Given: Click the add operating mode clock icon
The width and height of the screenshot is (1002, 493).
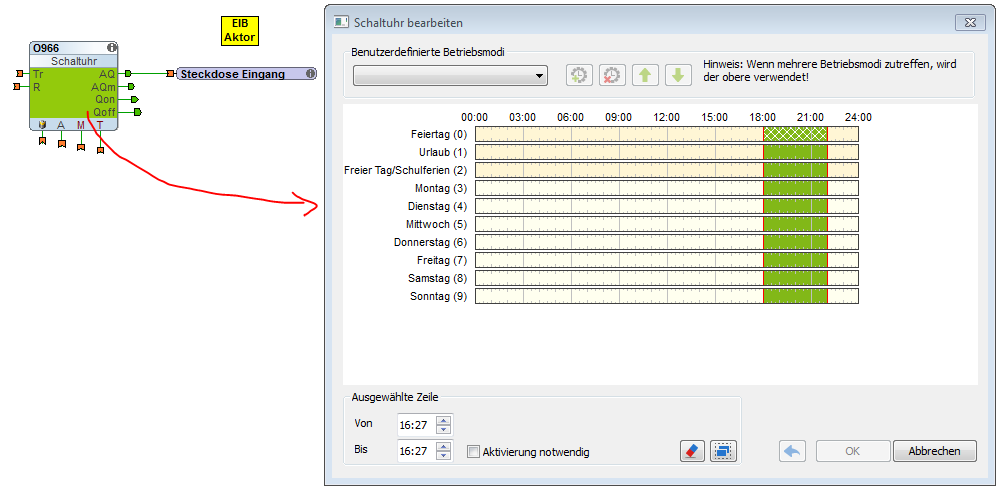Looking at the screenshot, I should pos(579,75).
